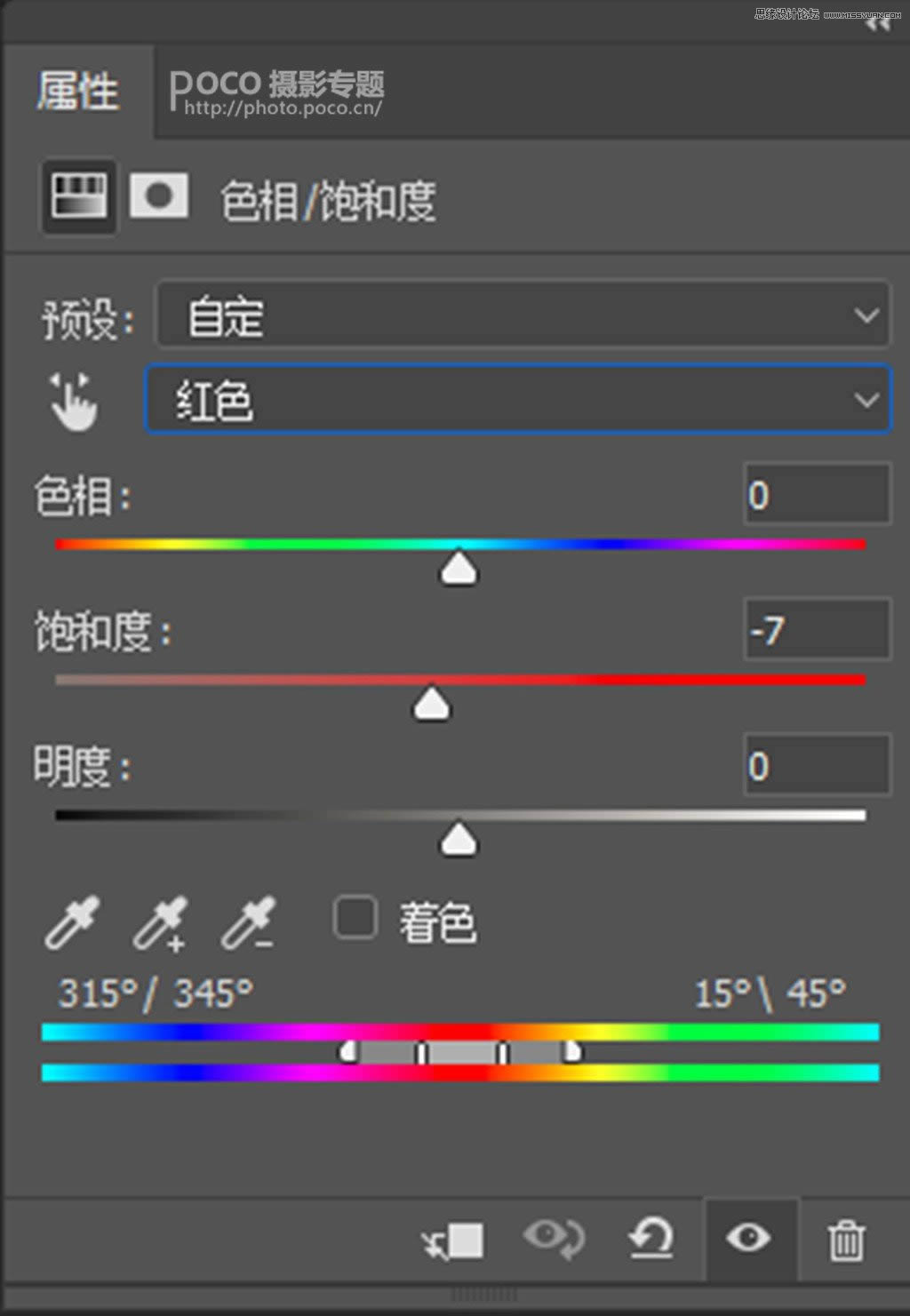This screenshot has height=1316, width=910.
Task: Reset adjustment to defaults
Action: 651,1238
